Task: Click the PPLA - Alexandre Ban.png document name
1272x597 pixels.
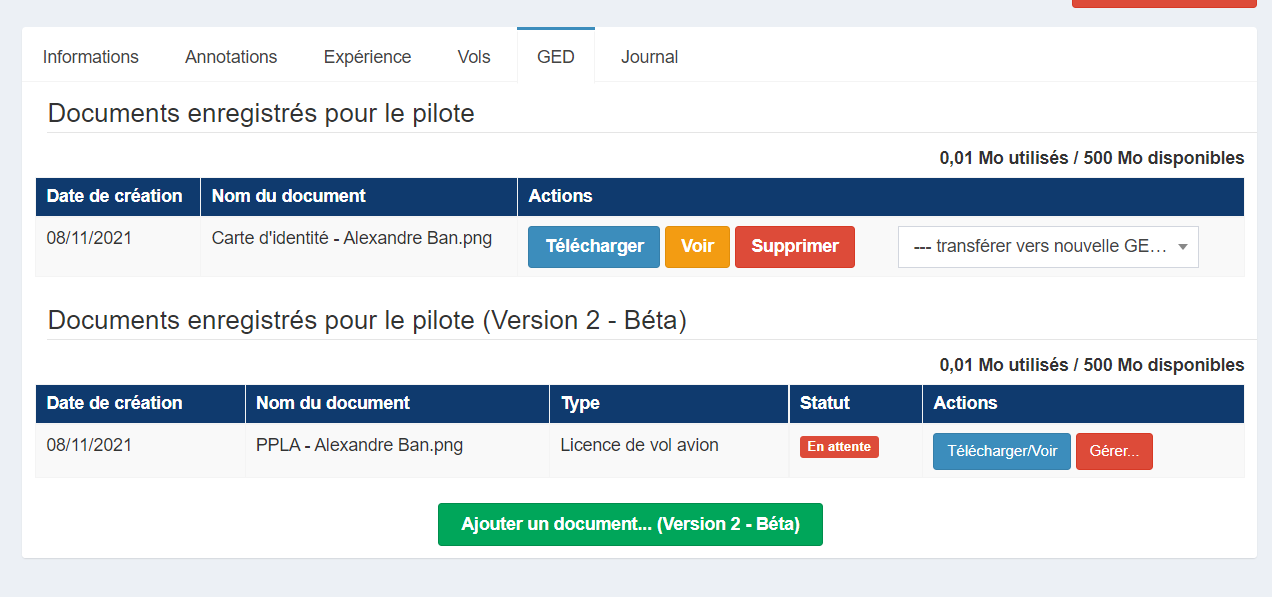Action: coord(359,445)
